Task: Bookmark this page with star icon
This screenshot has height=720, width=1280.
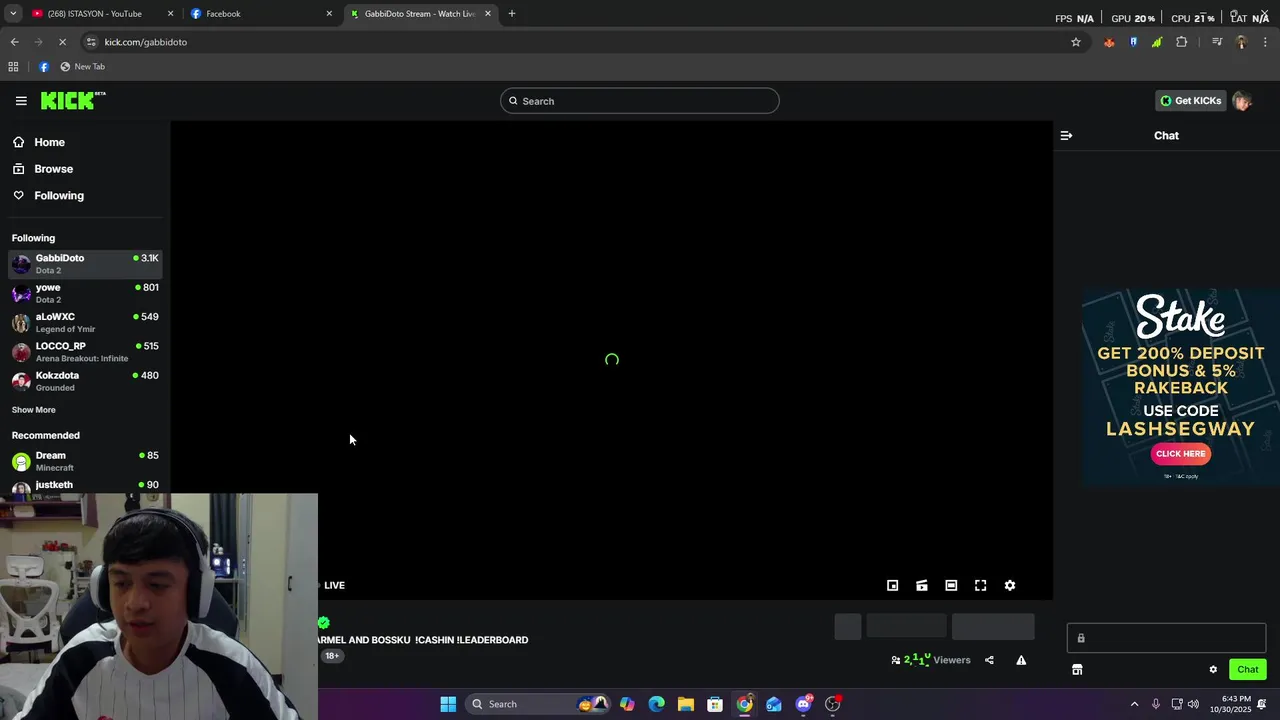Action: coord(1076,42)
